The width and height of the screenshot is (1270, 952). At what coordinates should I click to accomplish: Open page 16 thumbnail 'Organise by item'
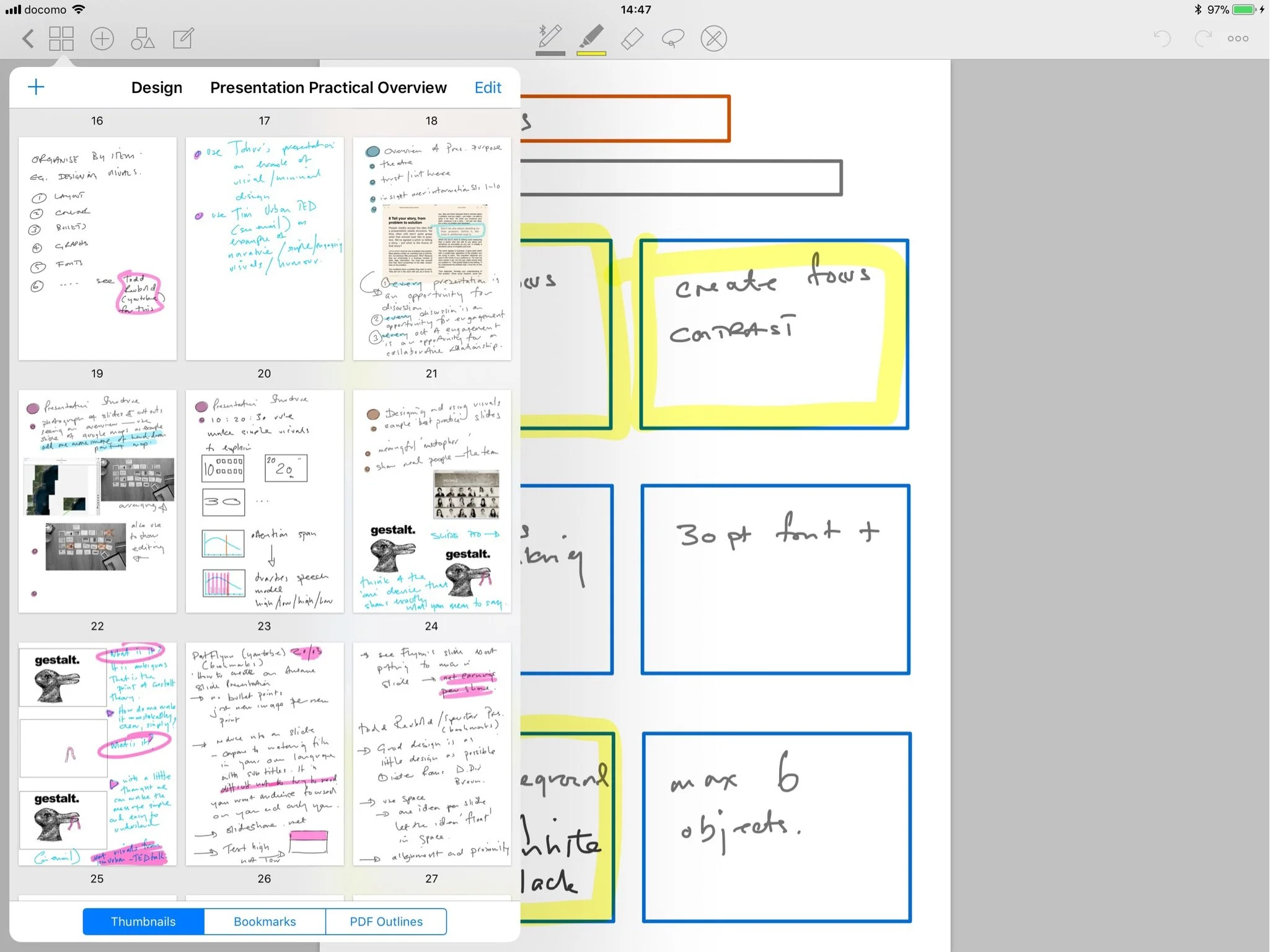pos(97,248)
